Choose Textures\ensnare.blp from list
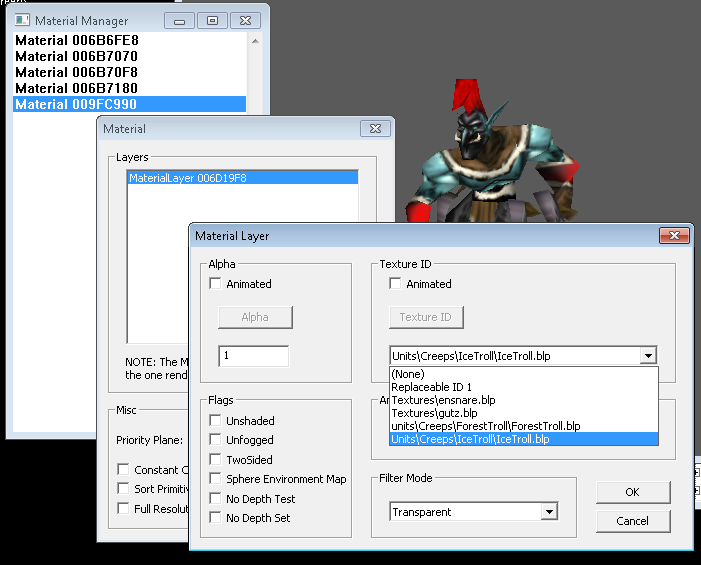 [524, 400]
